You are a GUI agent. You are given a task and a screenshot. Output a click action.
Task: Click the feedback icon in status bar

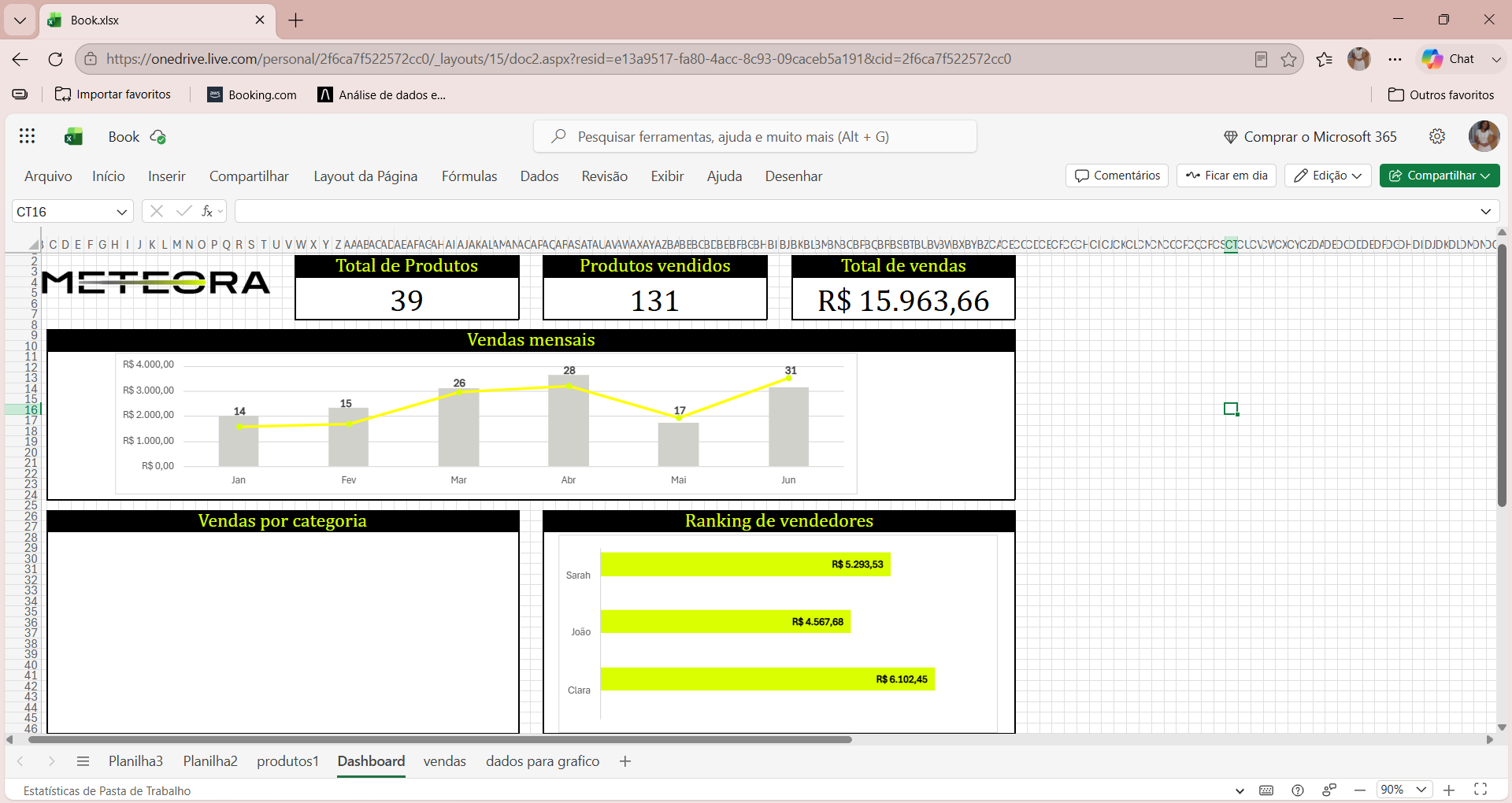click(x=1329, y=790)
